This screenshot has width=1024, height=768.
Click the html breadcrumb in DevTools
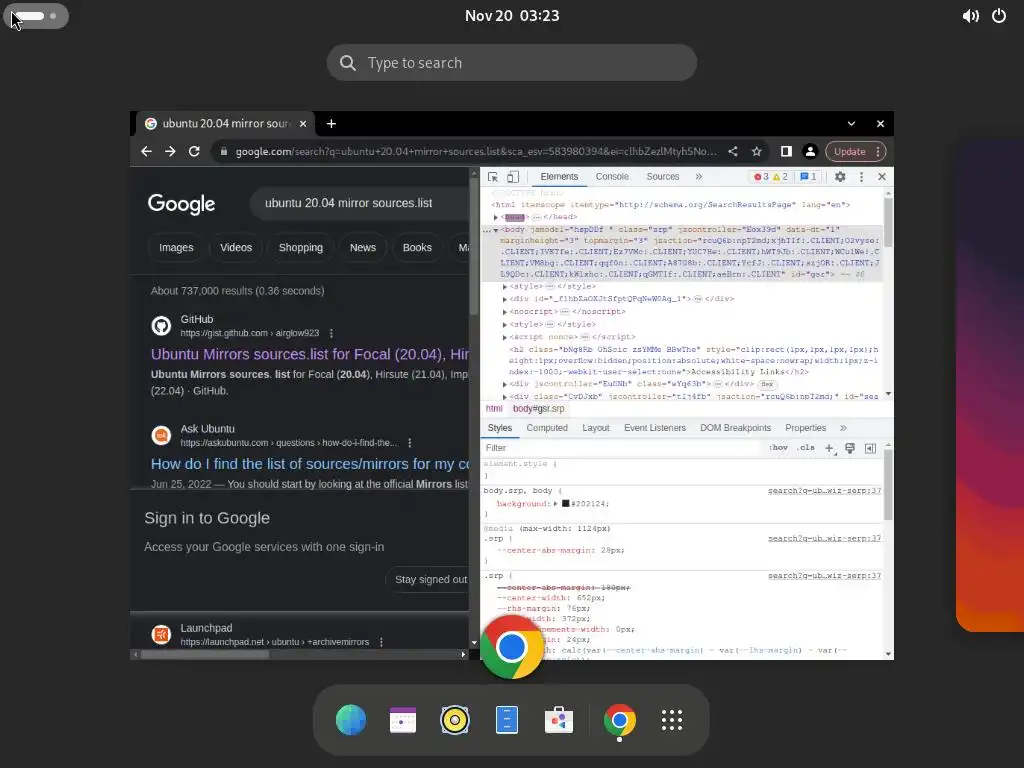[x=494, y=409]
